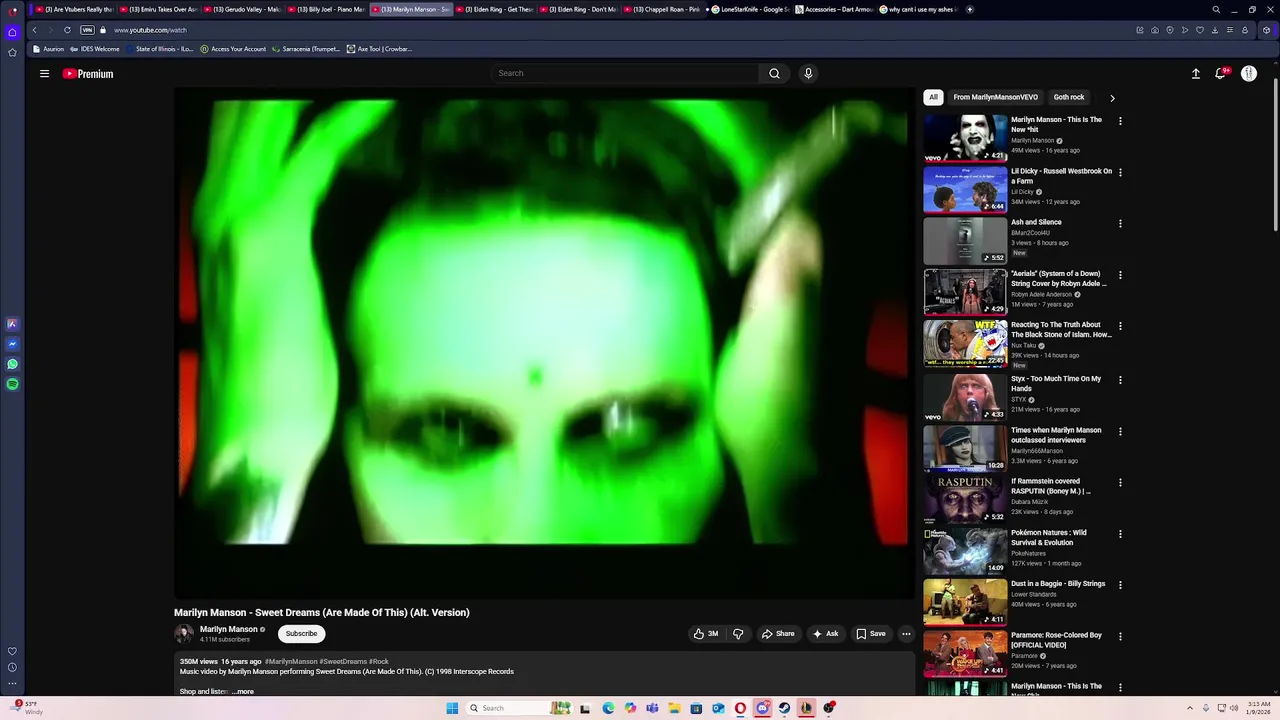The width and height of the screenshot is (1280, 720).
Task: Open options menu for Dust in a Baggie video
Action: pos(1120,585)
